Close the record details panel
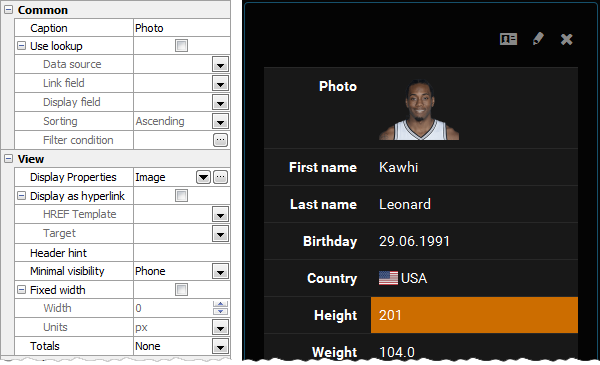Viewport: 600px width, 365px height. coord(567,39)
